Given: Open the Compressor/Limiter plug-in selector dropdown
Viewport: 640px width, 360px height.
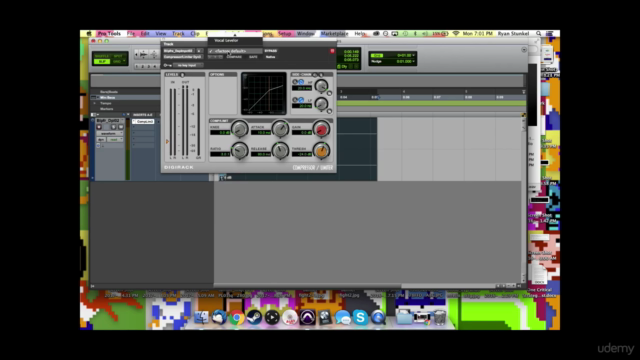Looking at the screenshot, I should click(x=183, y=57).
